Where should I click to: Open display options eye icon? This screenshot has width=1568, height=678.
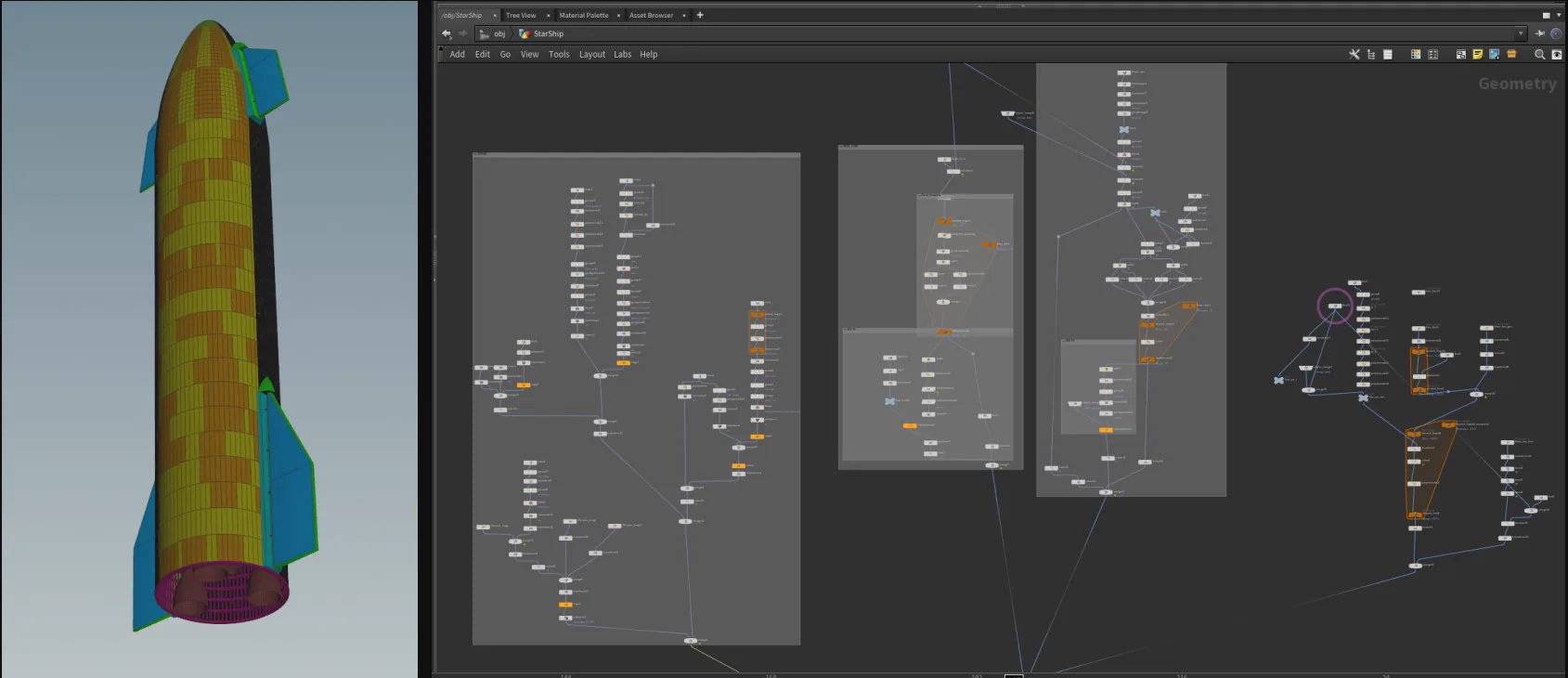coord(1557,54)
